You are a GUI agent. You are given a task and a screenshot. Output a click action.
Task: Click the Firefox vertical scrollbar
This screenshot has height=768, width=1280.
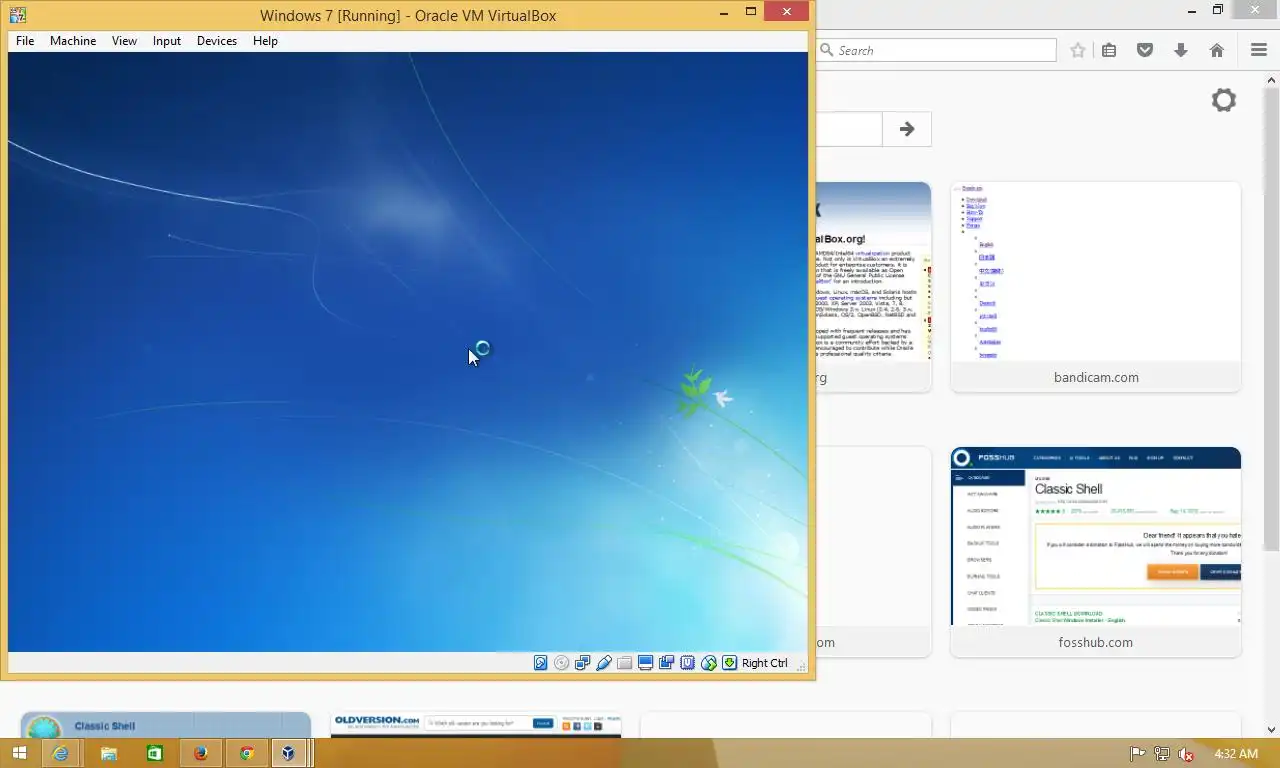[x=1272, y=318]
